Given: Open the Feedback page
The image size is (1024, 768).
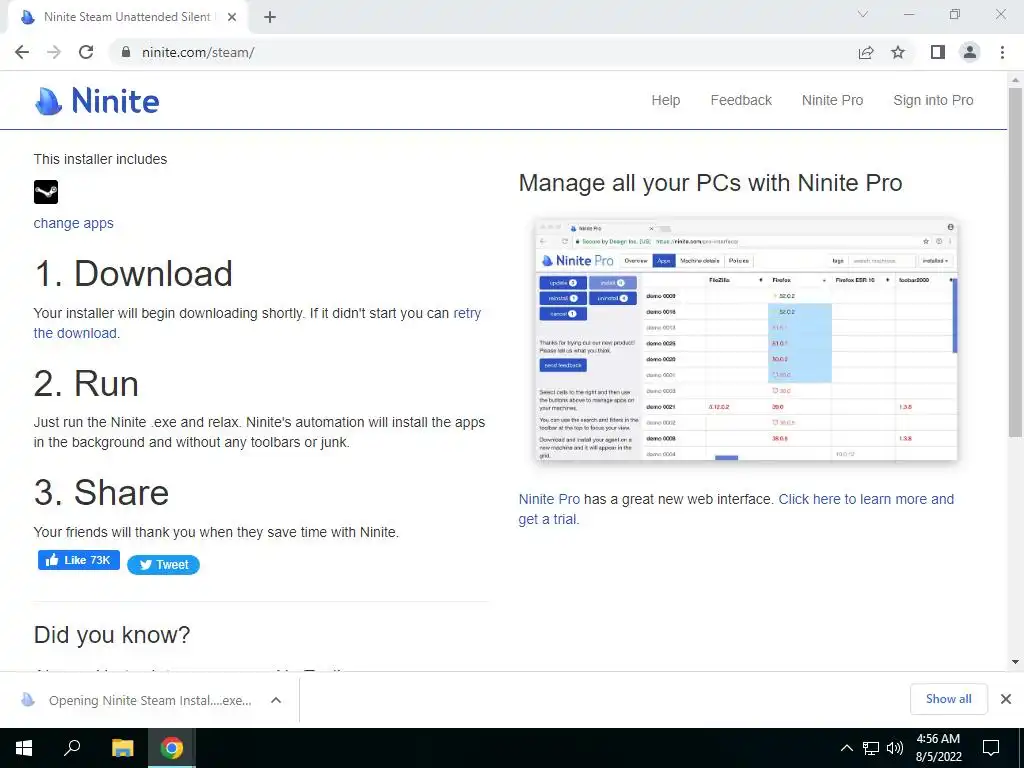Looking at the screenshot, I should tap(741, 100).
